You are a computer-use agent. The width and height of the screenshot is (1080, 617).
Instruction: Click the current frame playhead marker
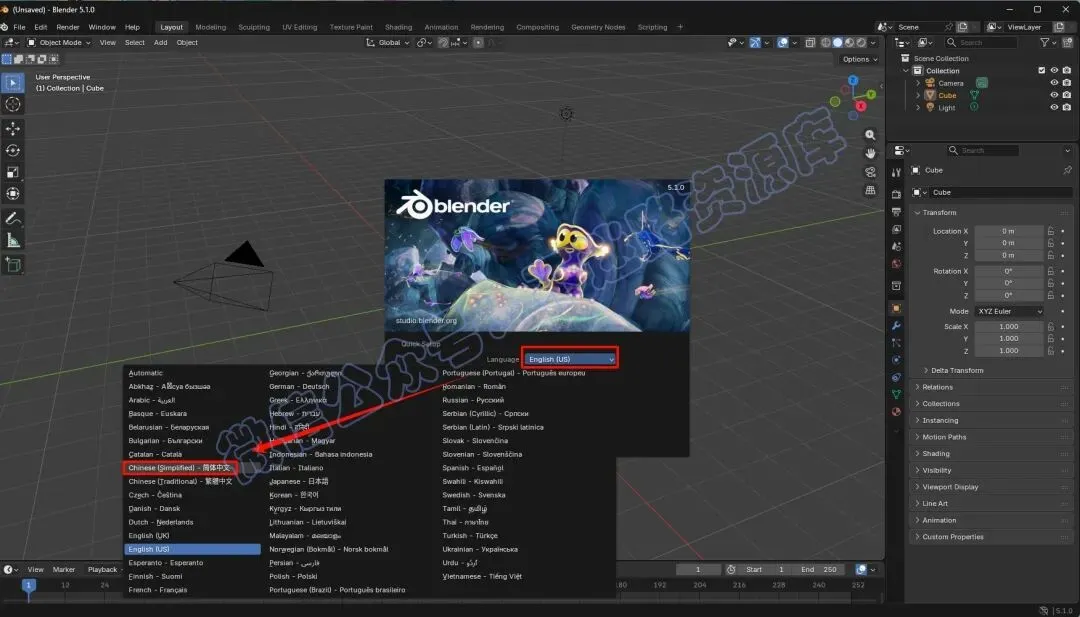(28, 585)
